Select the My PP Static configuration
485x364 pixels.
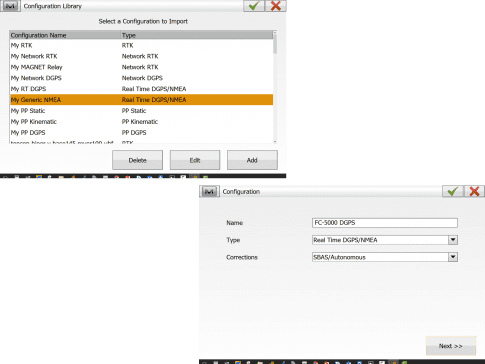coord(141,111)
